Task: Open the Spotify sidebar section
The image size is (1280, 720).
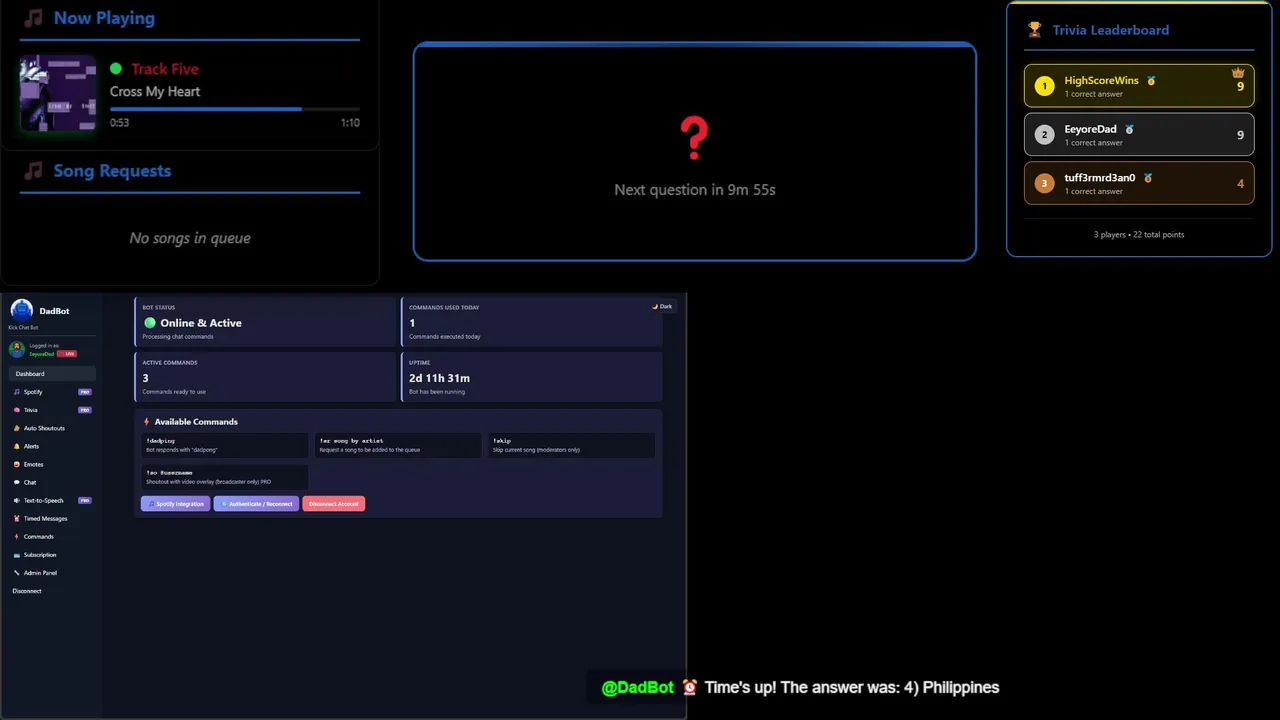Action: tap(52, 392)
